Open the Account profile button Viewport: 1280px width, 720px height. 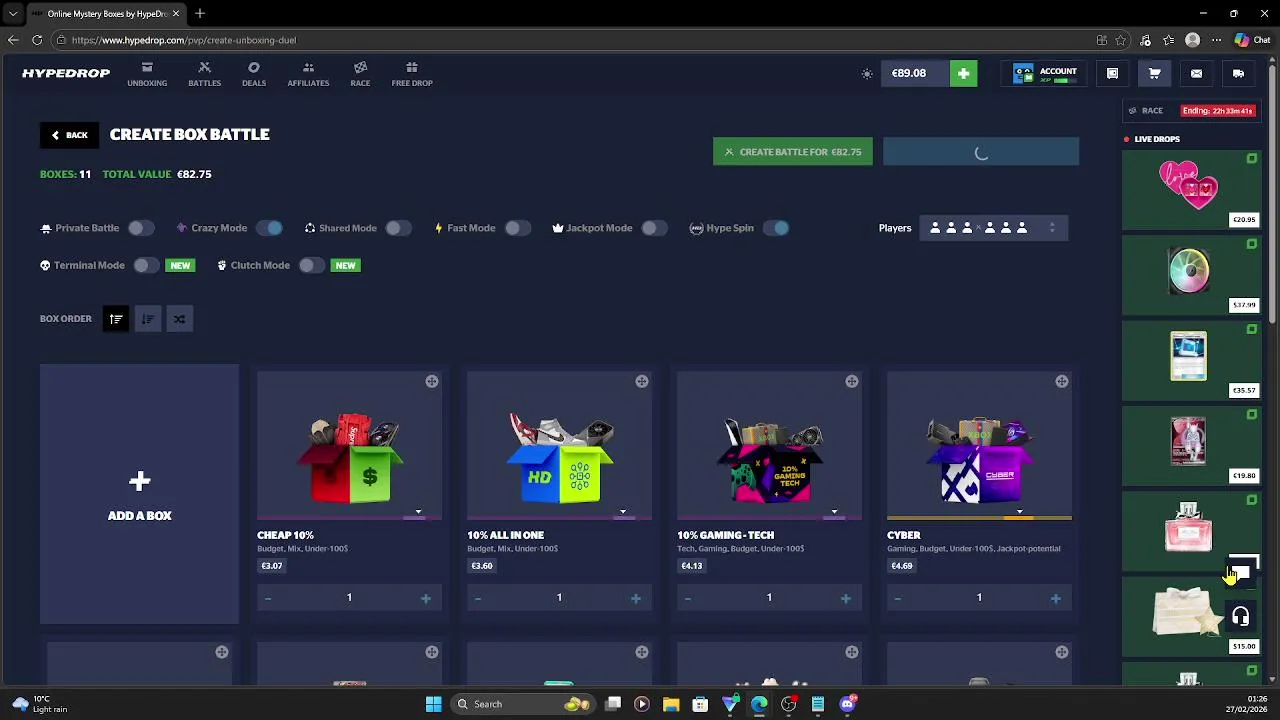tap(1045, 74)
